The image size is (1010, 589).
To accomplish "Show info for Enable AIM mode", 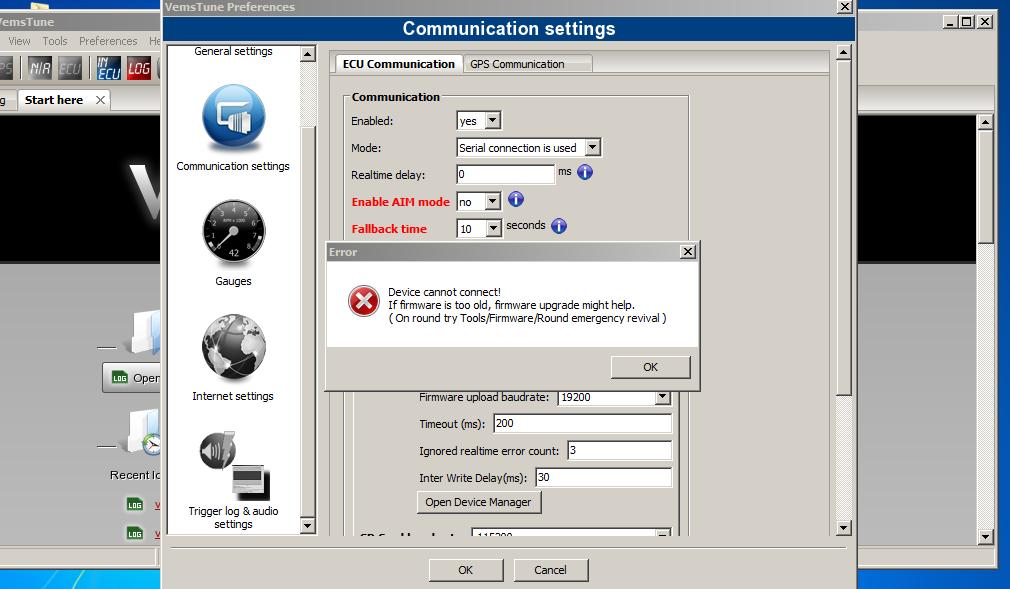I will (516, 199).
